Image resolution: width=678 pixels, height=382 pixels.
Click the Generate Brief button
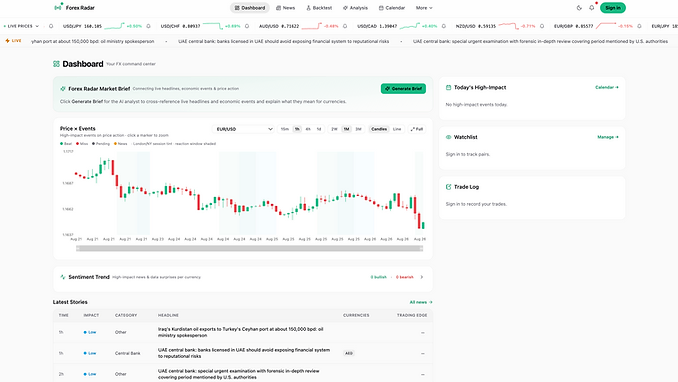403,88
